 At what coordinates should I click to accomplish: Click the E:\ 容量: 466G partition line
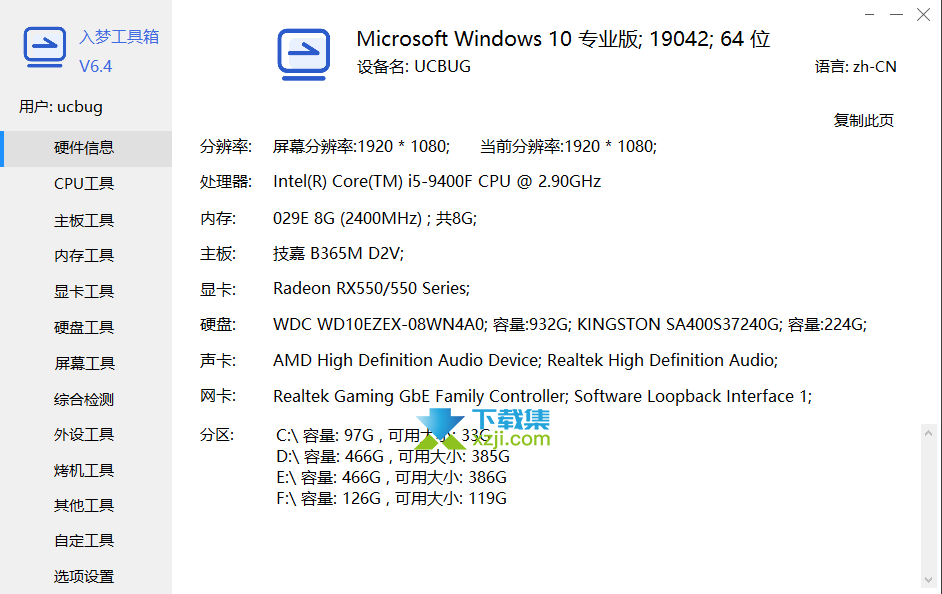[x=391, y=478]
